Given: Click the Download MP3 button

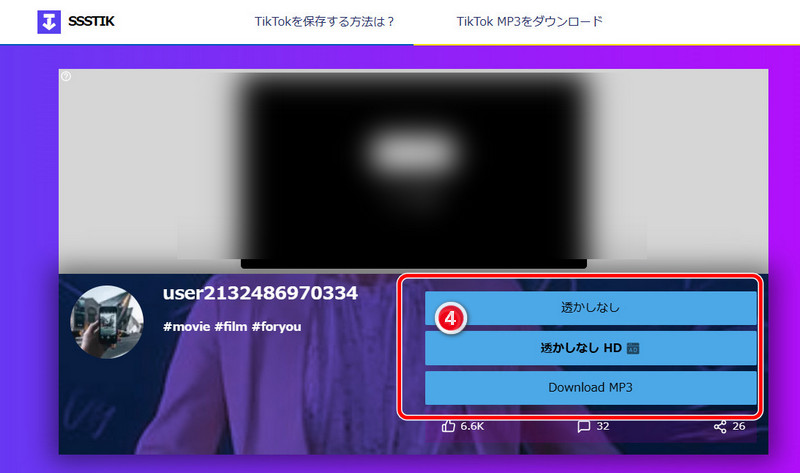Looking at the screenshot, I should 590,388.
